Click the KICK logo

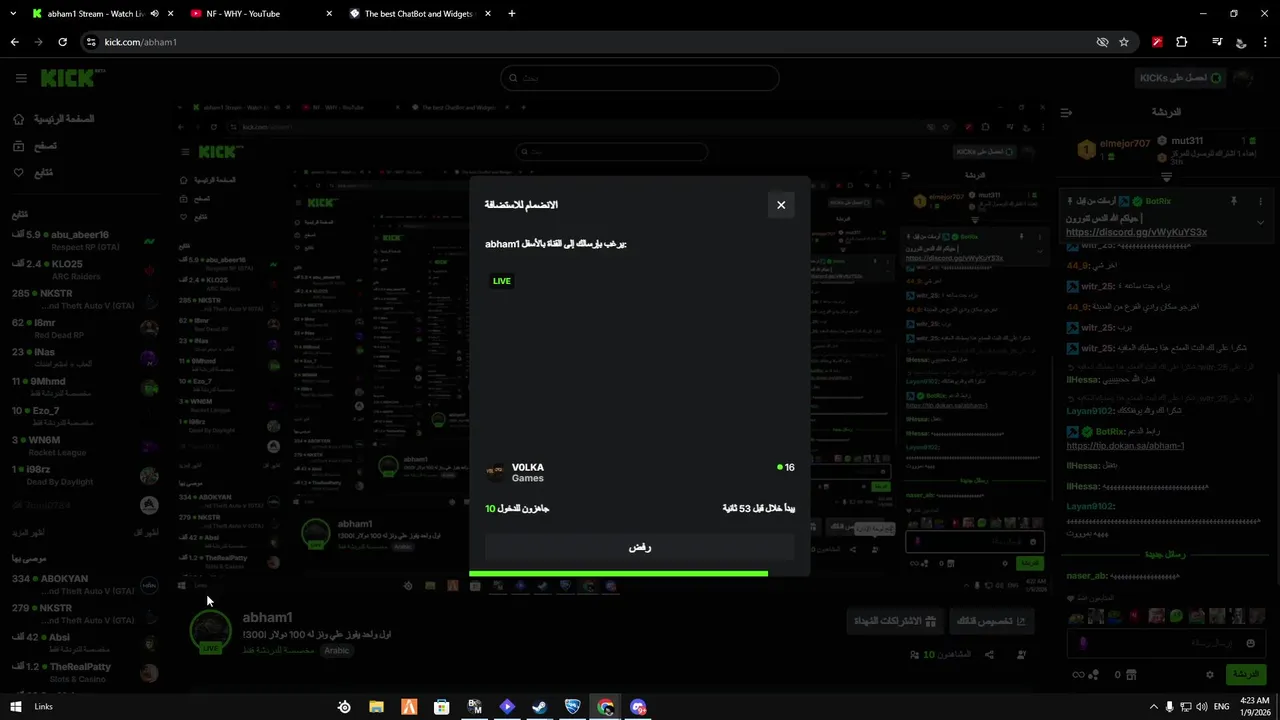point(66,77)
